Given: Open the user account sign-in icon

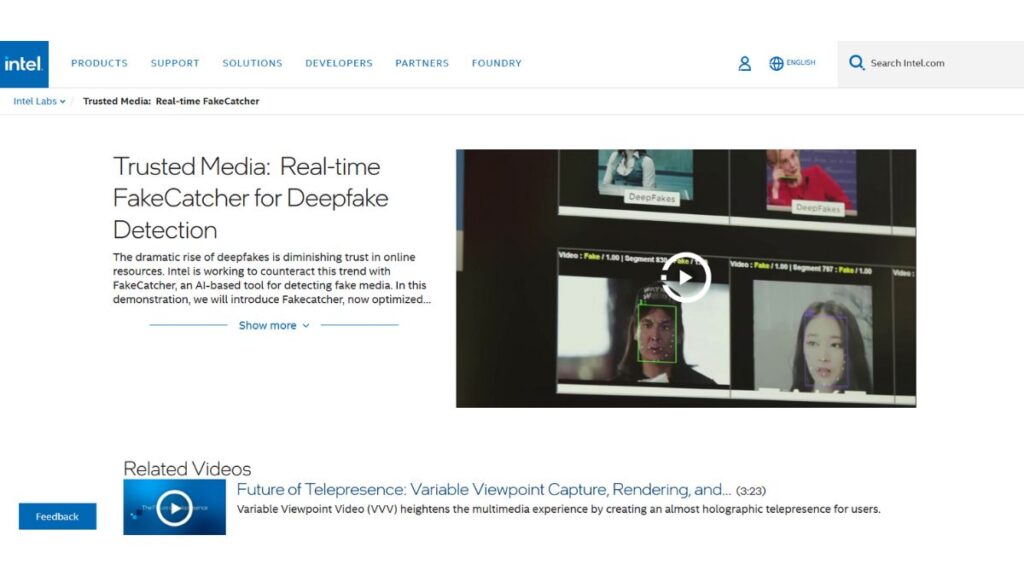Looking at the screenshot, I should pyautogui.click(x=744, y=63).
